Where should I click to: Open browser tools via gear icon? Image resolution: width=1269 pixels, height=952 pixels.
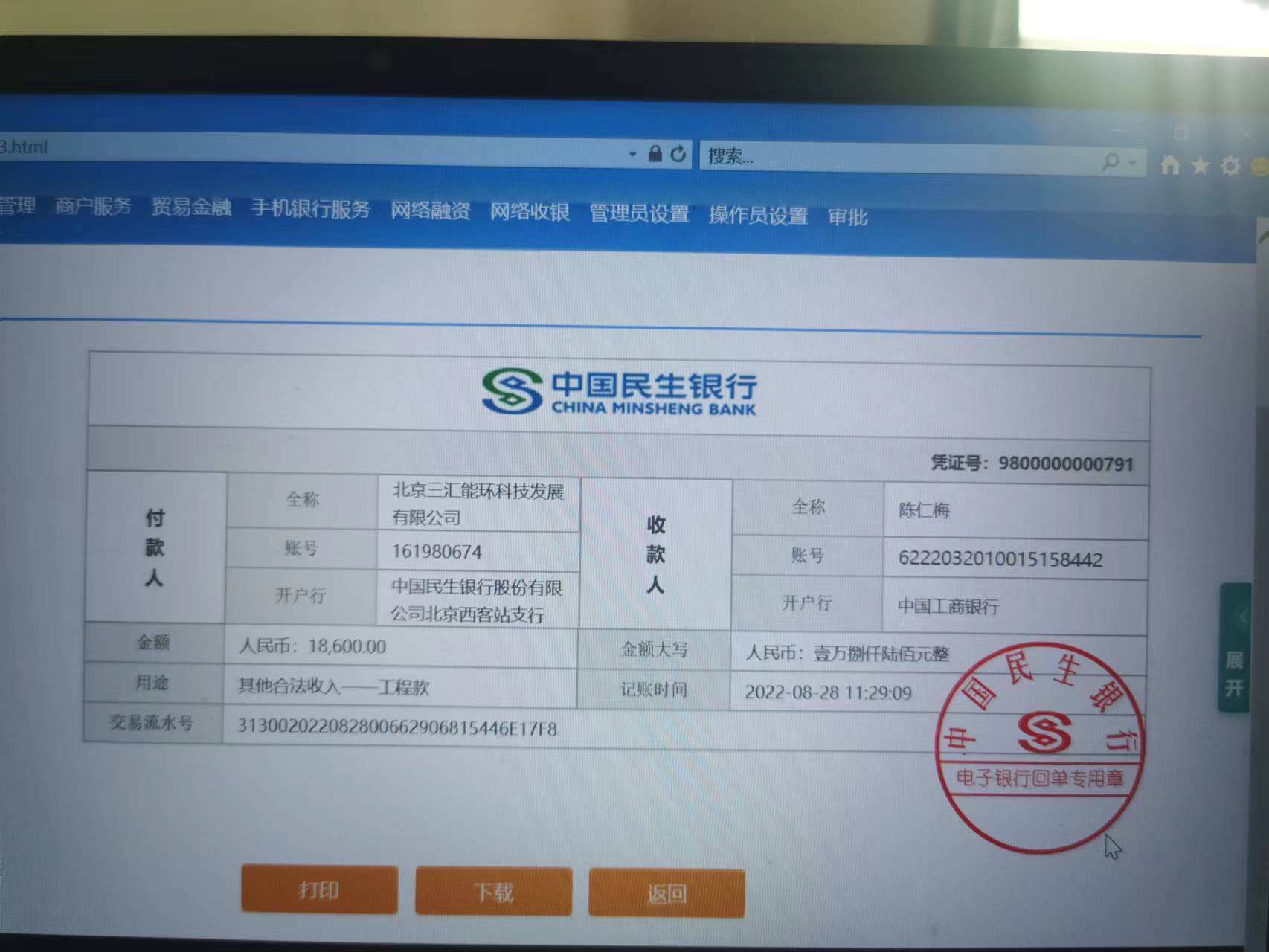tap(1230, 167)
